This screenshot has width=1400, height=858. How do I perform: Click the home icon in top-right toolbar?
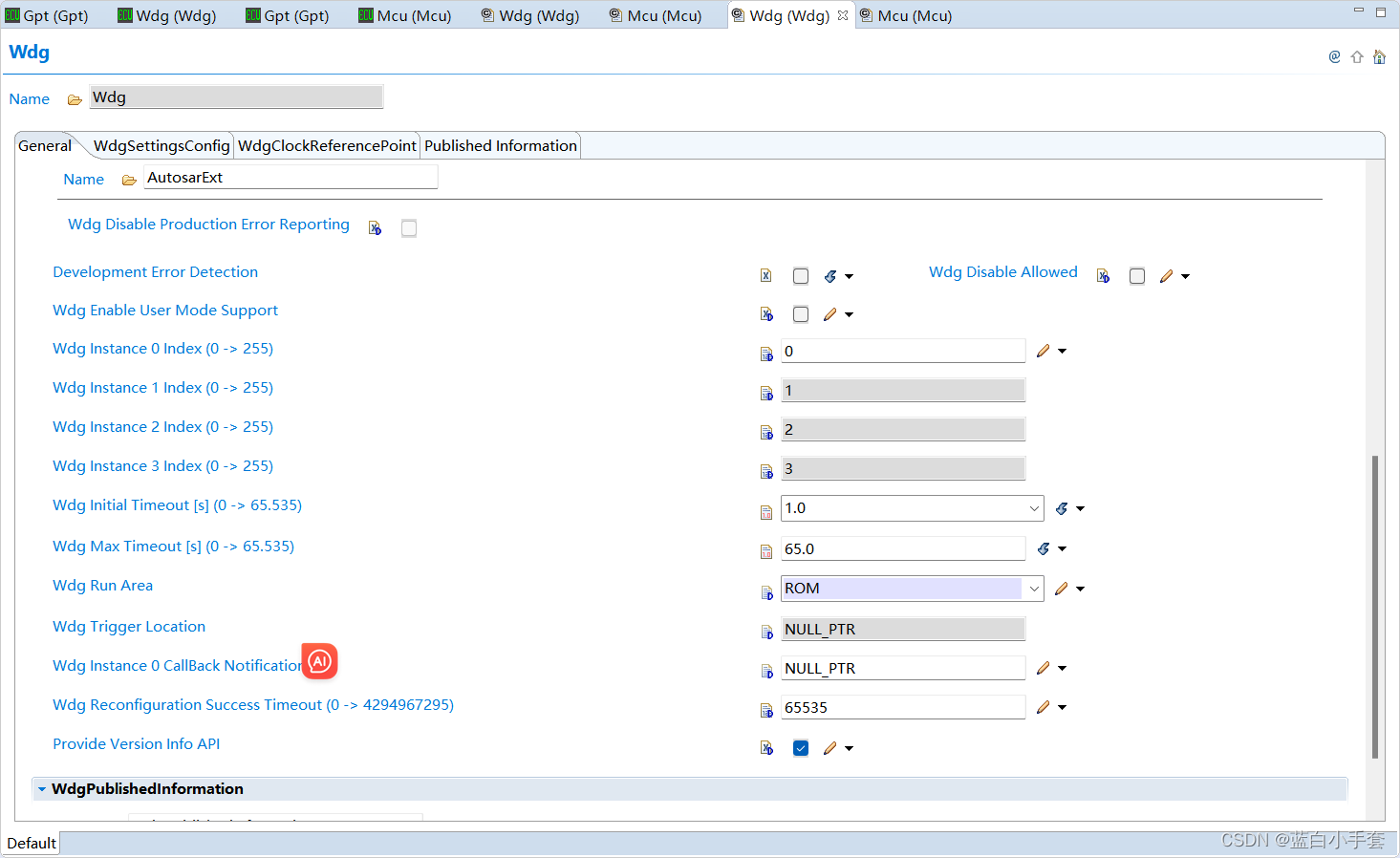point(1379,57)
